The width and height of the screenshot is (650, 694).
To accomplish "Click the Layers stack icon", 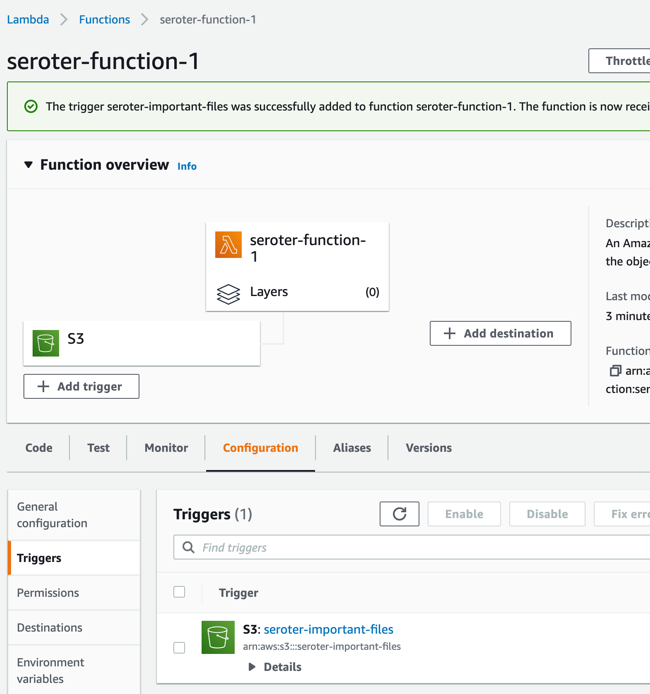I will coord(228,293).
